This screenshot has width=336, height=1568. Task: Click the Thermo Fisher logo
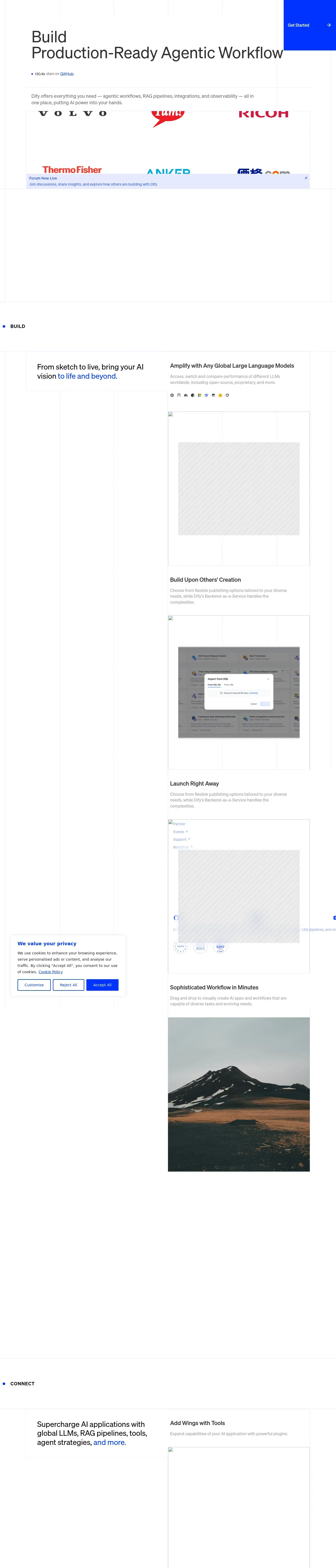pos(72,170)
